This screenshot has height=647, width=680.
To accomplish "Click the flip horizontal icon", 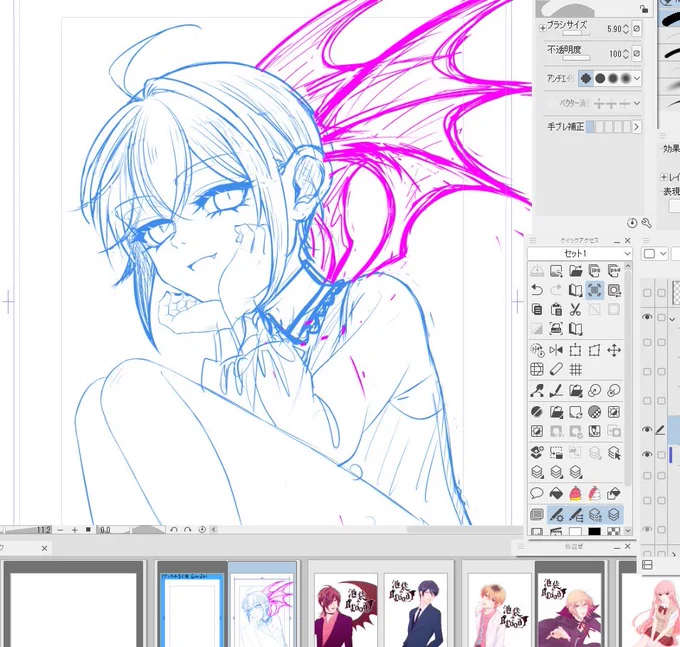I will (556, 350).
